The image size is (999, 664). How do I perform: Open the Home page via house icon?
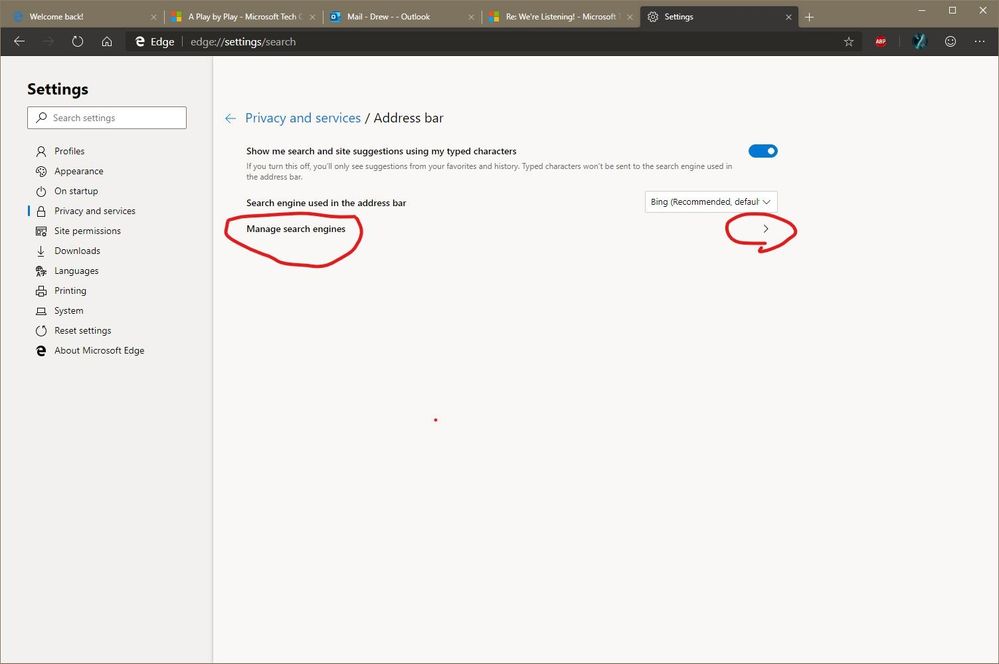[107, 41]
